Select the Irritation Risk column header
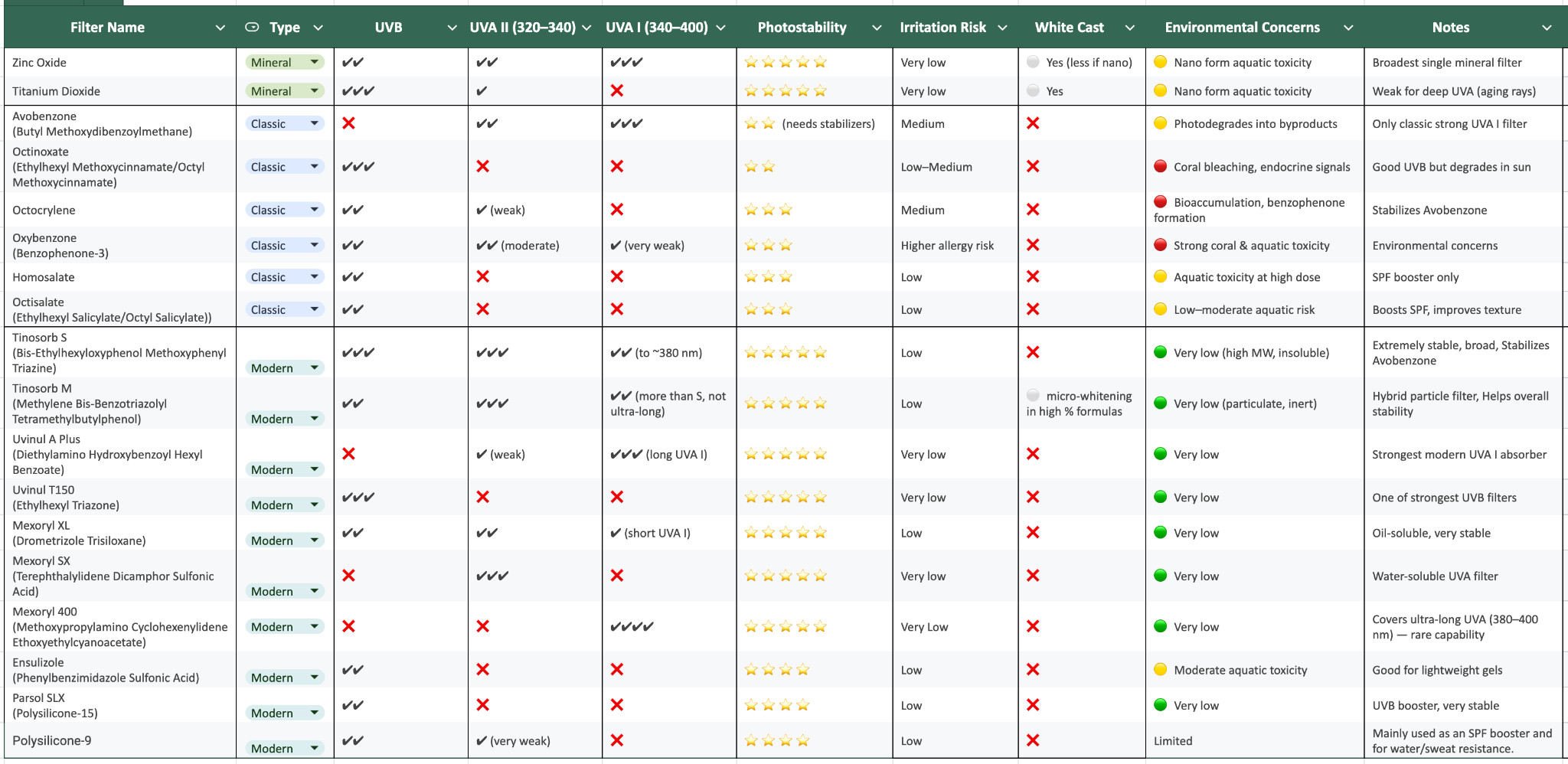 click(942, 28)
